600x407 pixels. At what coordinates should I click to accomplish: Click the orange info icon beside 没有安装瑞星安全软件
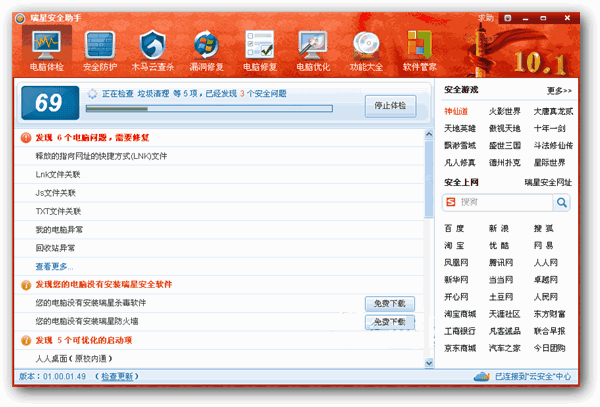26,285
